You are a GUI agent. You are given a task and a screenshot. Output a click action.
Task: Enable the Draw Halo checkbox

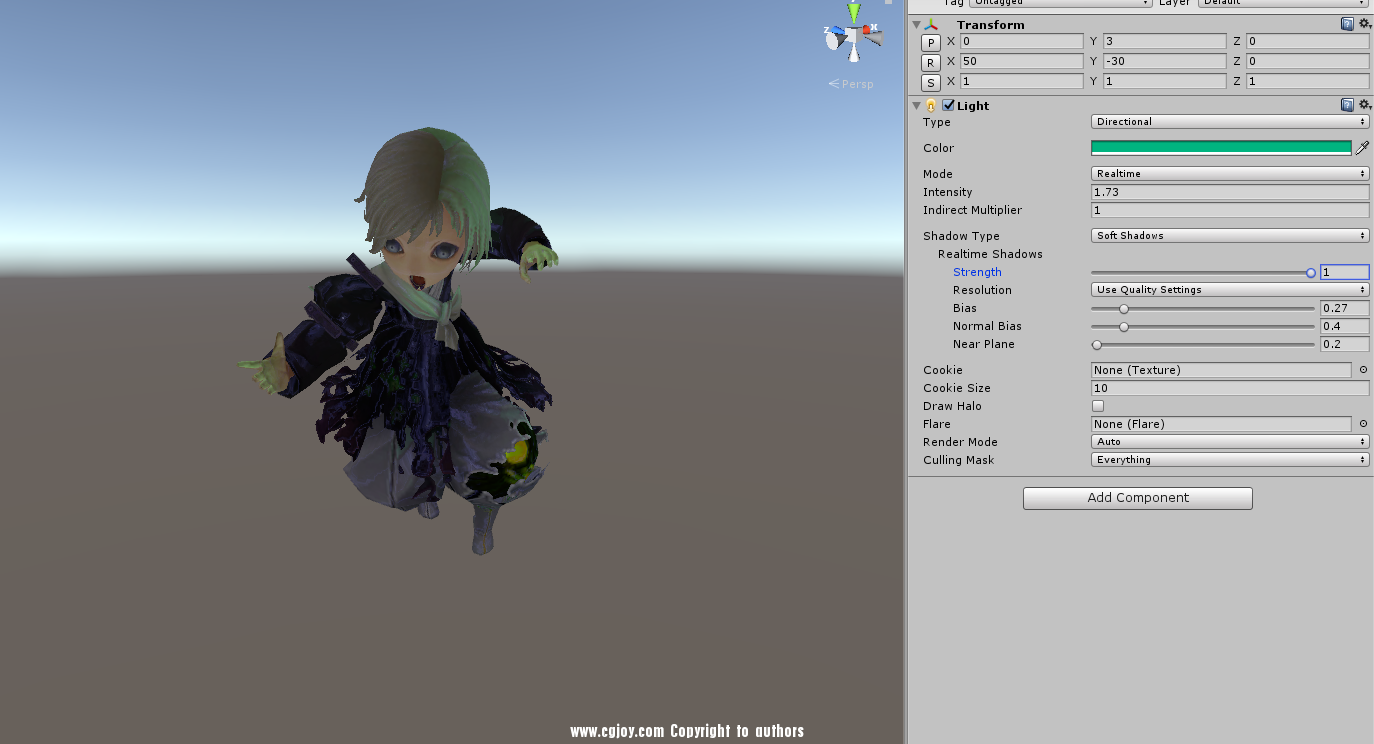click(x=1098, y=406)
